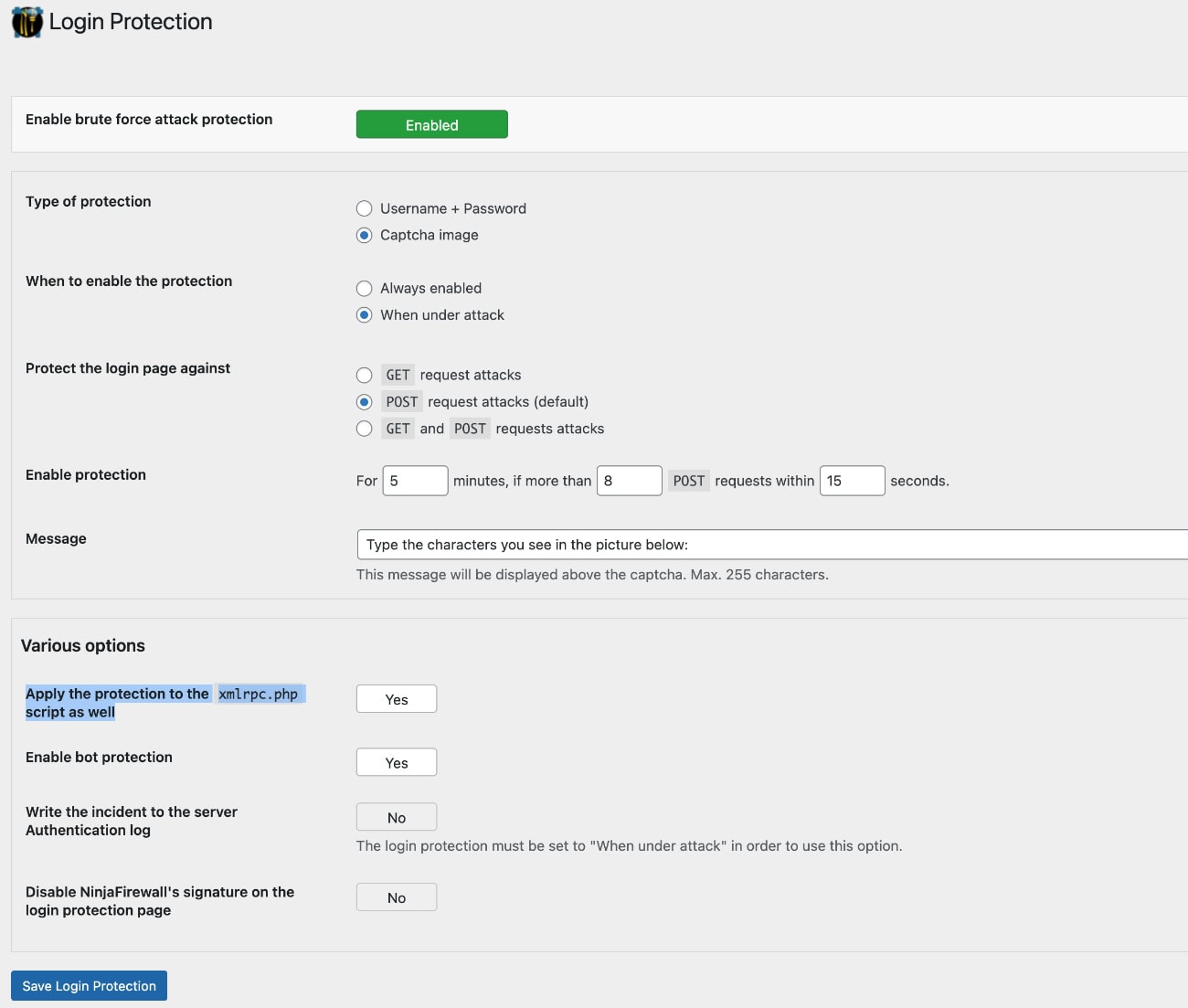Edit the POST requests threshold value
The image size is (1188, 1008).
click(x=629, y=480)
